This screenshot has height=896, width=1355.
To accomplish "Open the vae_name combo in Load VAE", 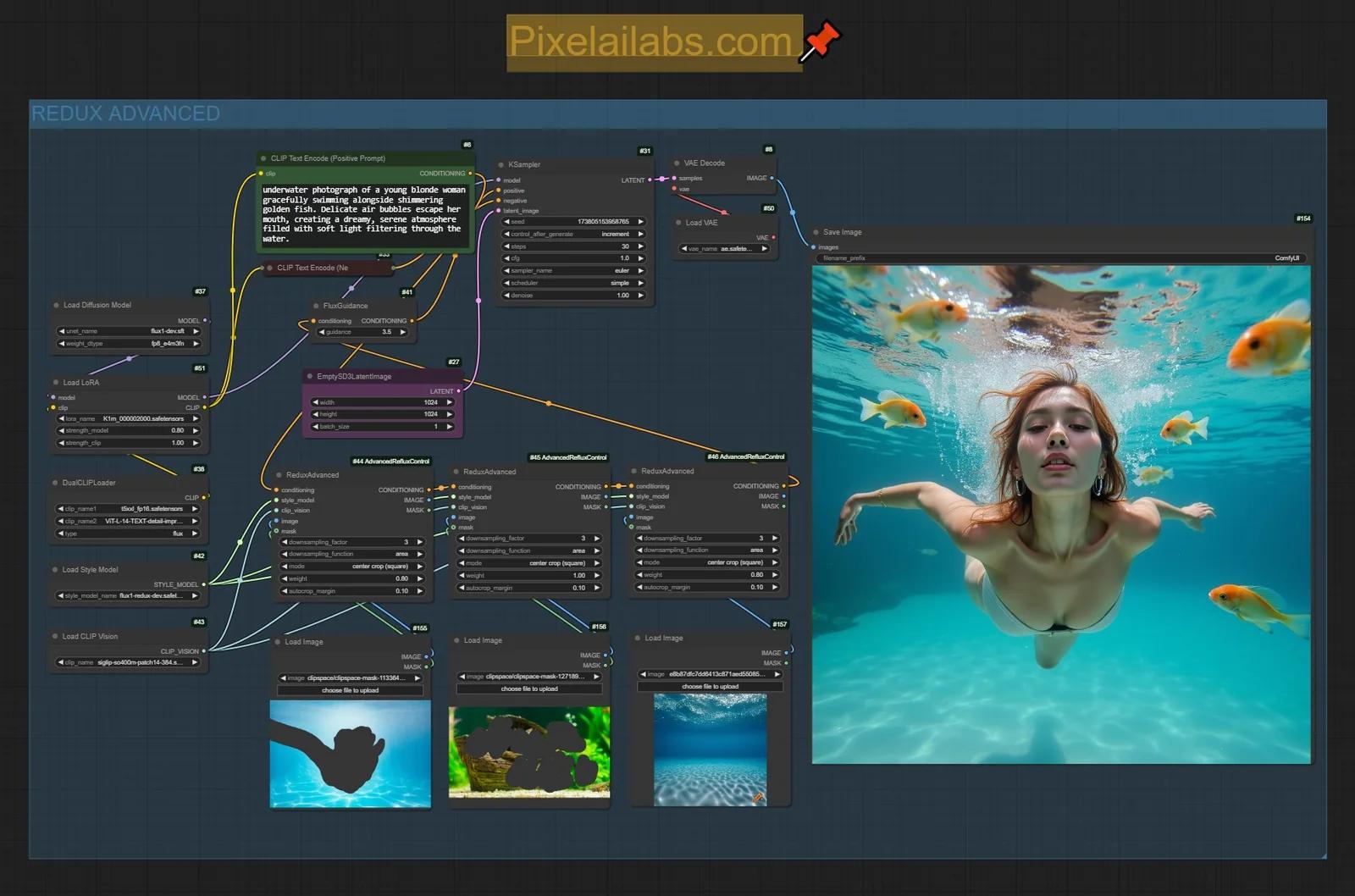I will coord(724,249).
